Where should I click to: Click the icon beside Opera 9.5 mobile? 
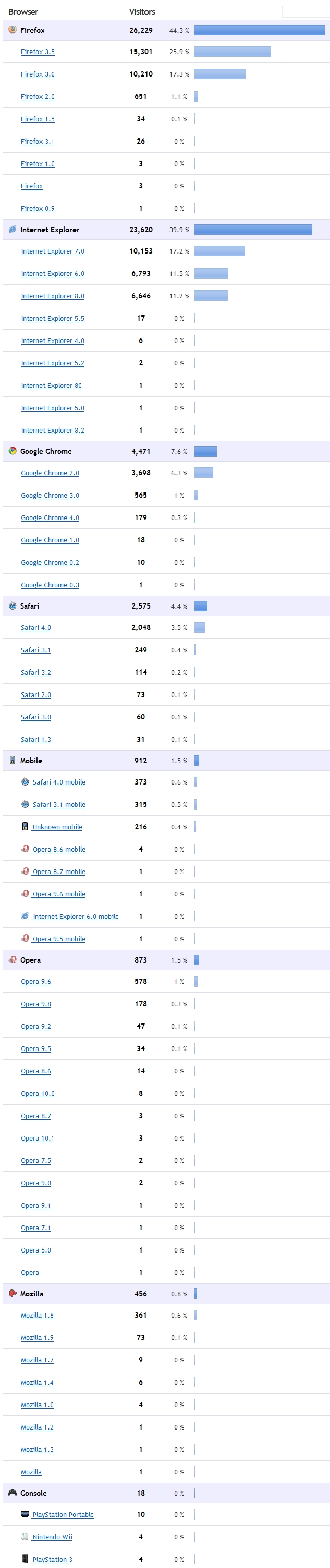[25, 938]
